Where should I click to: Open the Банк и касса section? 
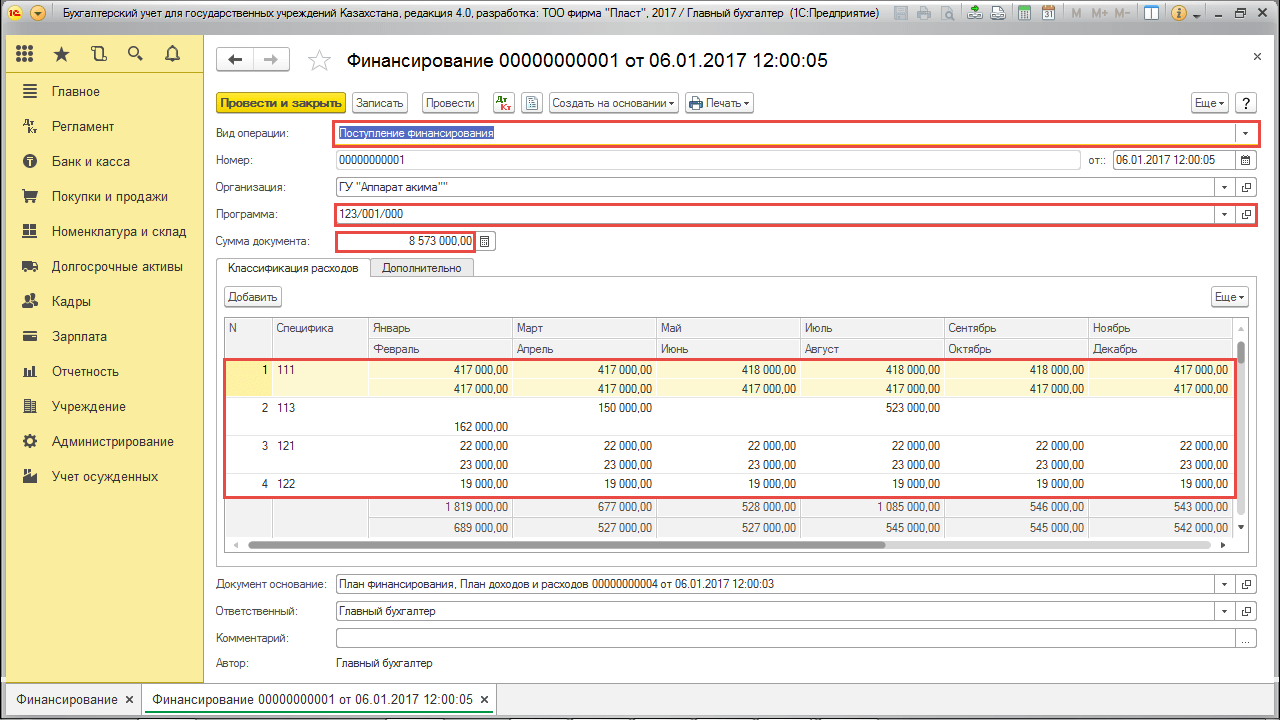point(90,161)
